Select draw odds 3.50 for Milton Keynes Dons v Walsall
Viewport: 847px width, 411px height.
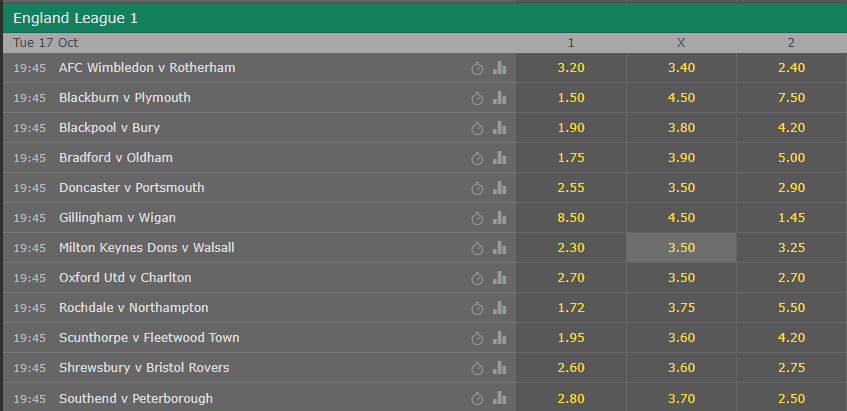point(681,248)
